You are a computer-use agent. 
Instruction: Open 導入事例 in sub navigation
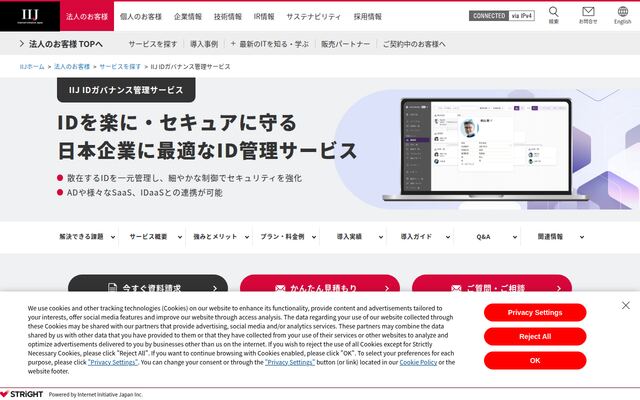coord(204,44)
